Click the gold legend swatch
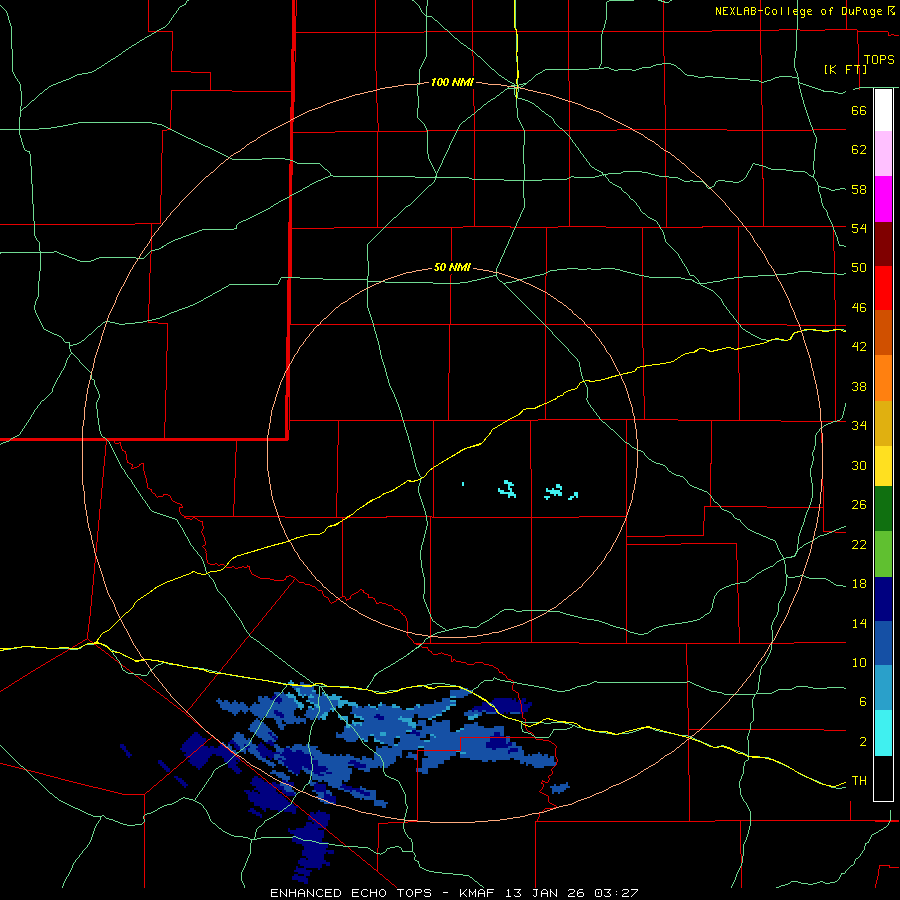 click(x=883, y=424)
